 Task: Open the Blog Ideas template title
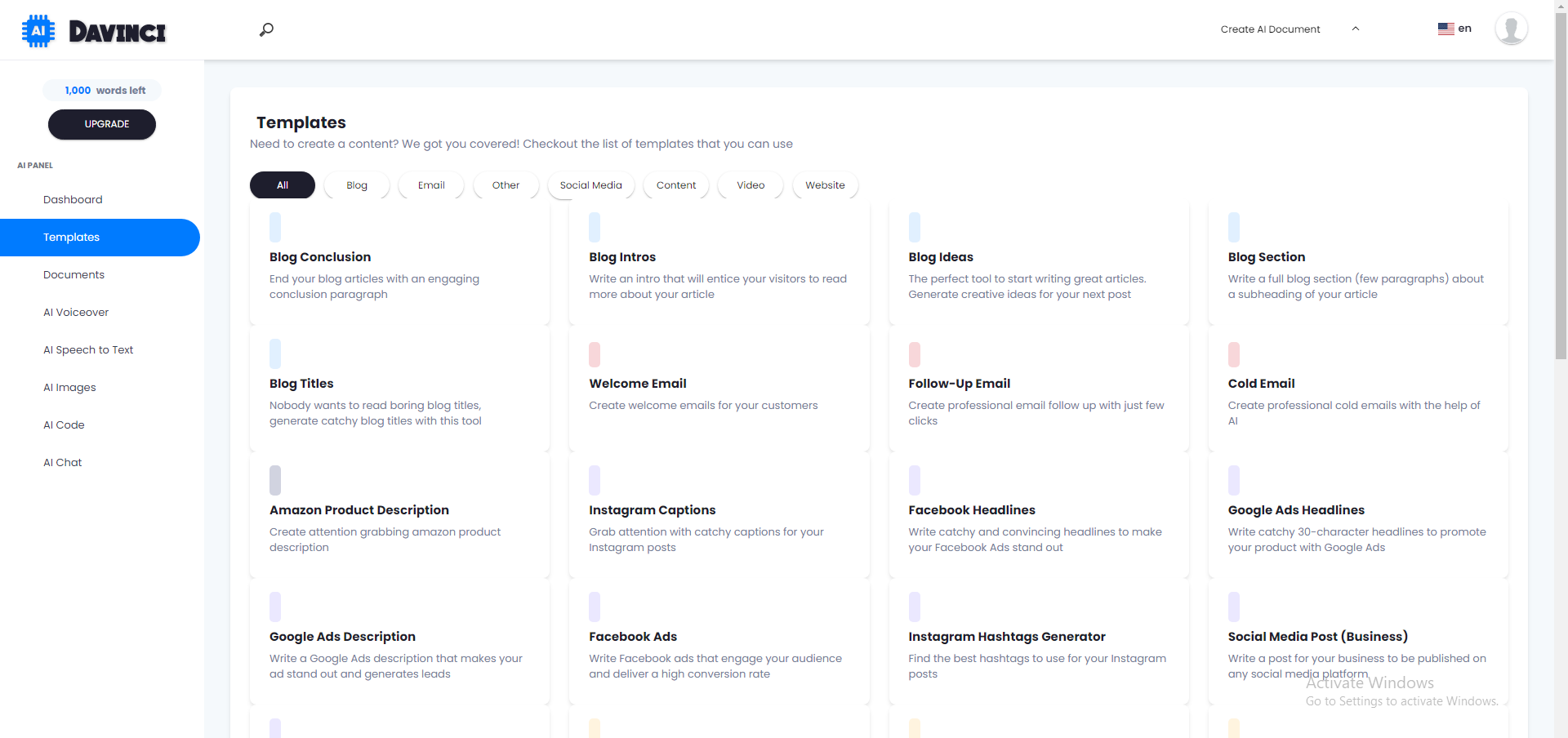point(941,257)
